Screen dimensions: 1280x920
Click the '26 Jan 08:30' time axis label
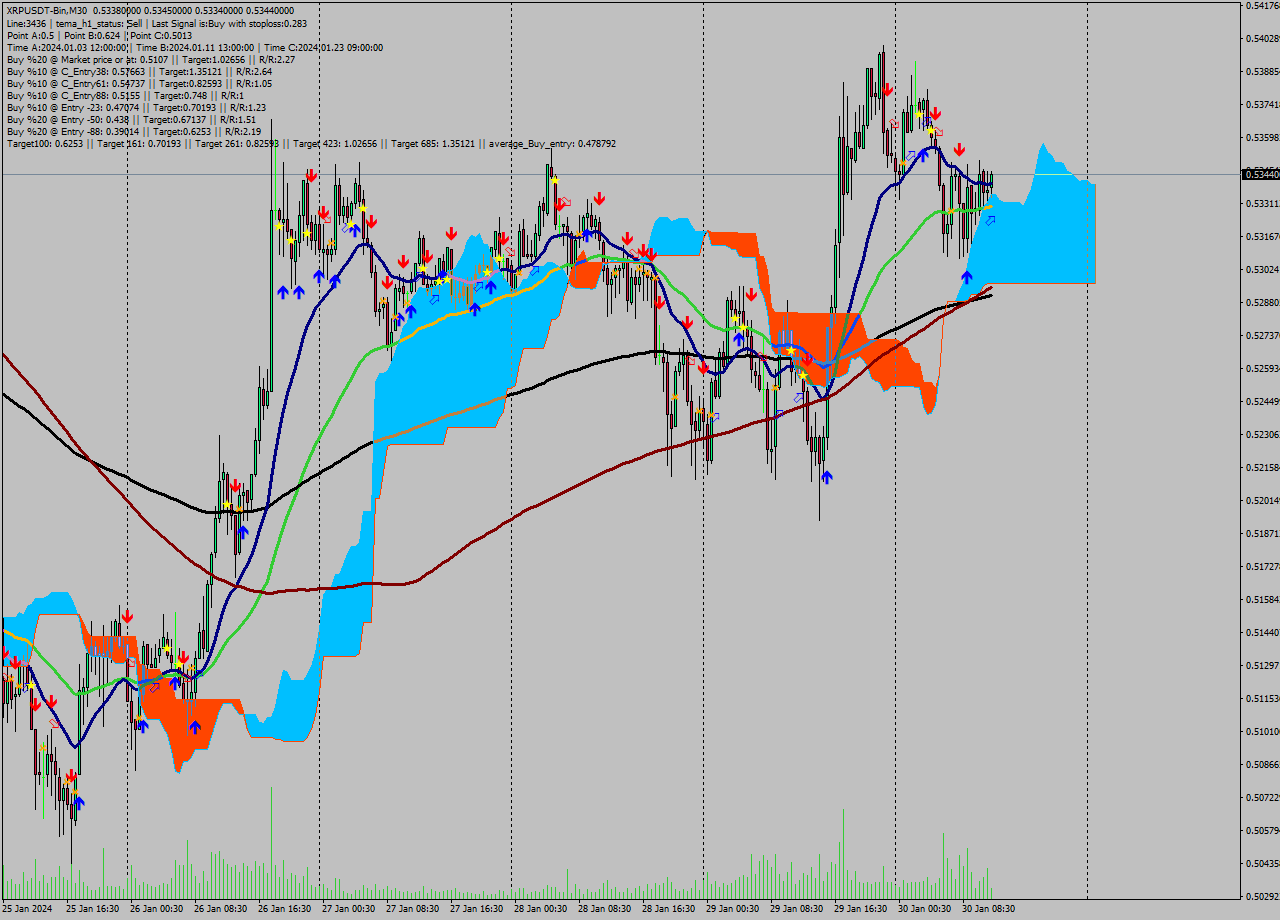point(220,909)
